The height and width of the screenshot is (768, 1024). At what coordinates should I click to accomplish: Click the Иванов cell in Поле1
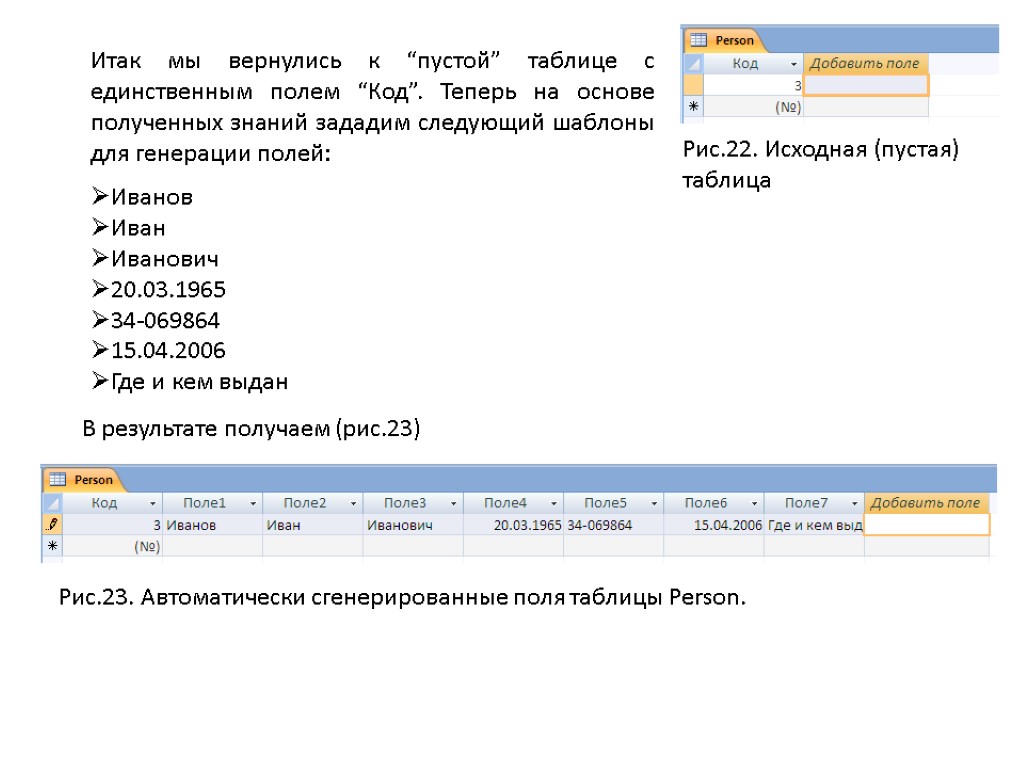(x=212, y=525)
